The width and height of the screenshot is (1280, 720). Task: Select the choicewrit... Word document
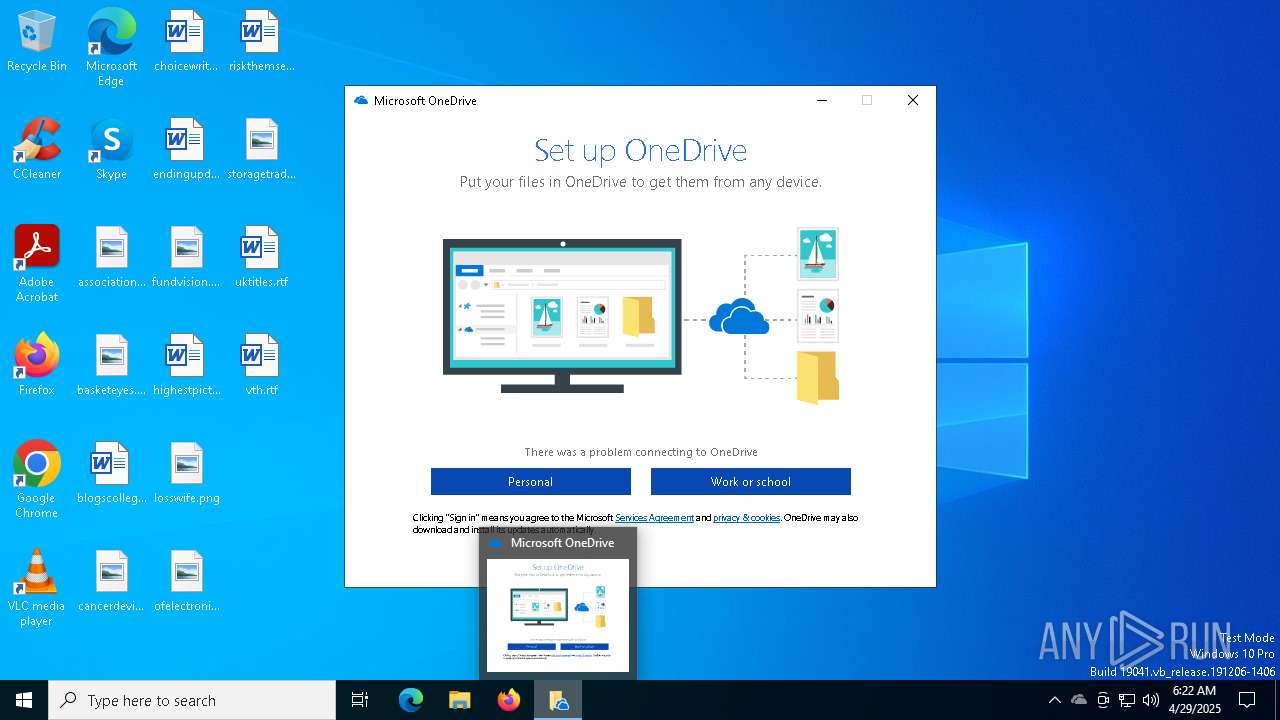pos(186,42)
